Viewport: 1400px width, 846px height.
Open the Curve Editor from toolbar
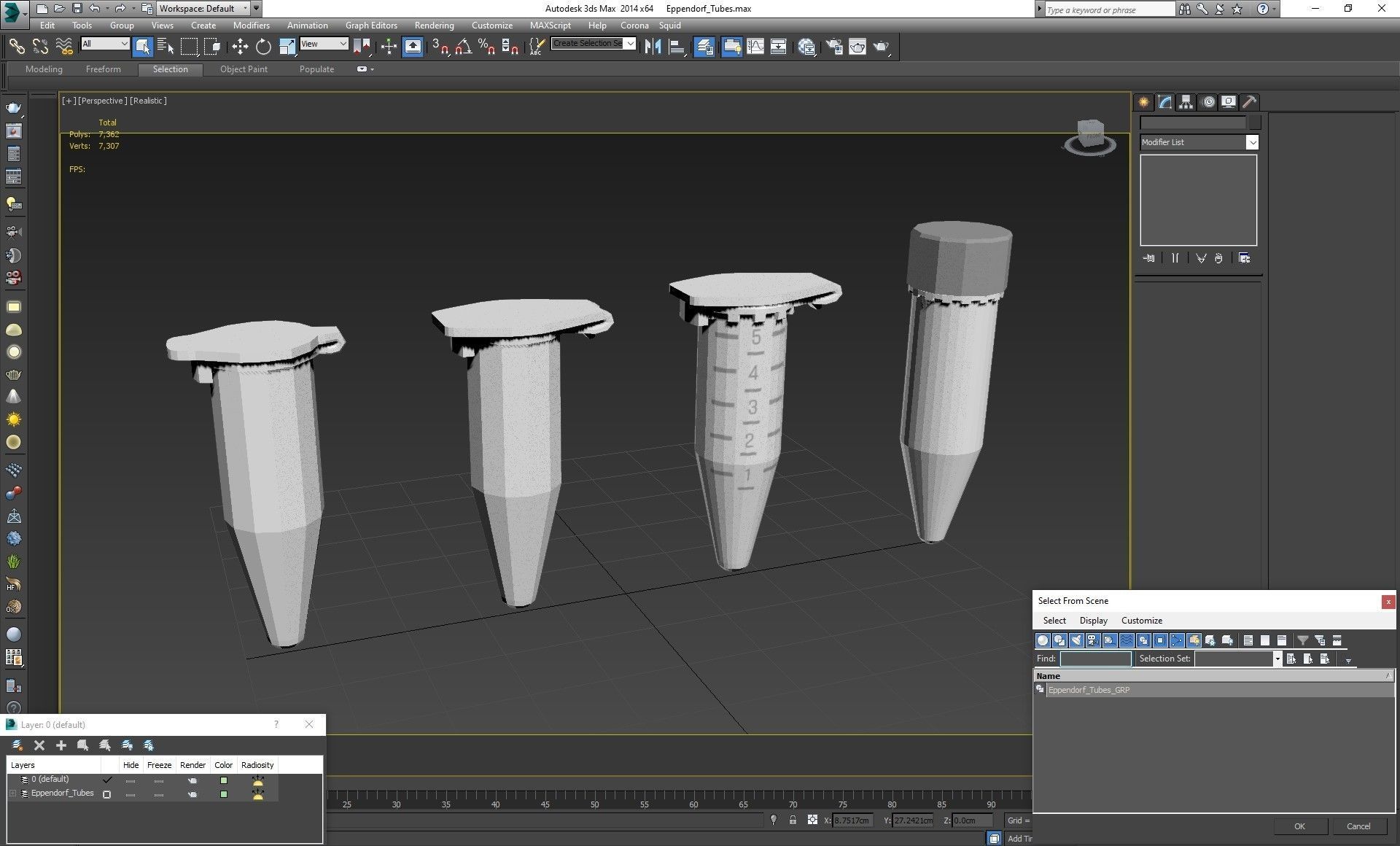tap(755, 47)
